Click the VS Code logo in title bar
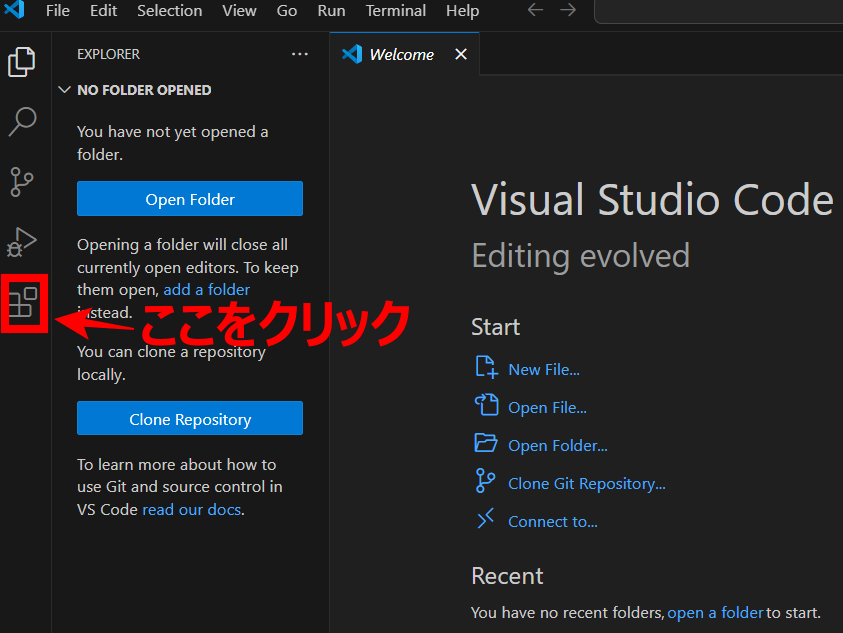This screenshot has width=843, height=633. point(15,9)
